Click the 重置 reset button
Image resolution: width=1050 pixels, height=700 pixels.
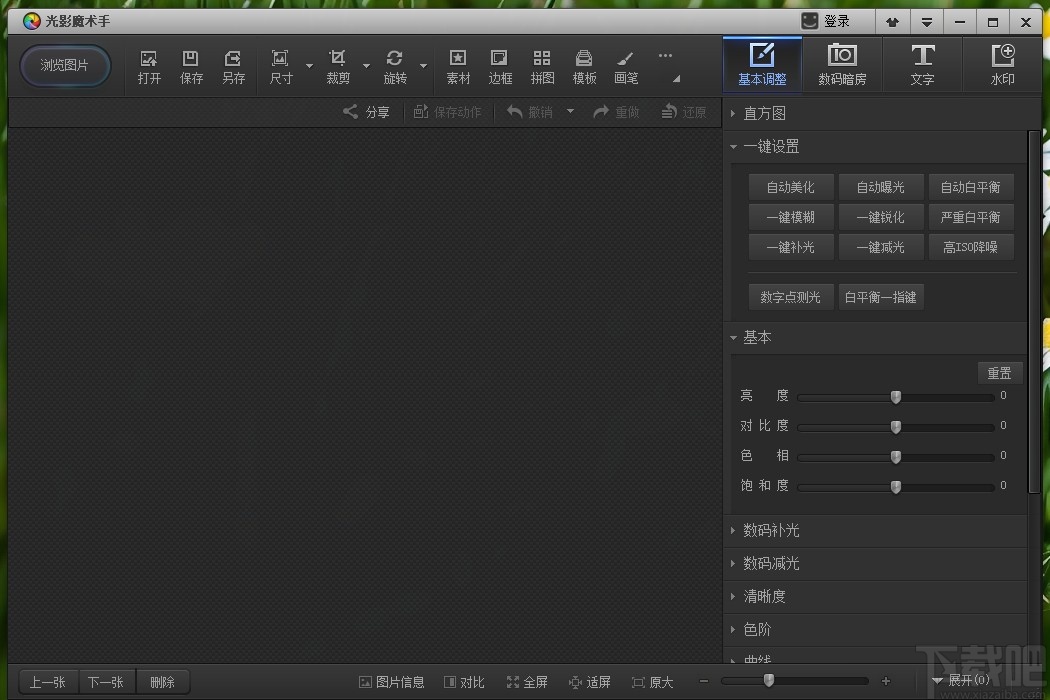pos(1000,373)
